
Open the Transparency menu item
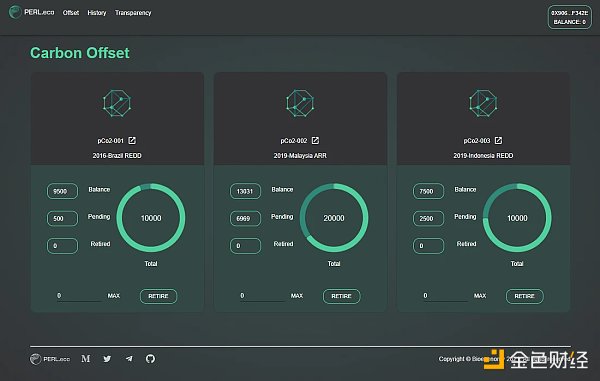133,13
